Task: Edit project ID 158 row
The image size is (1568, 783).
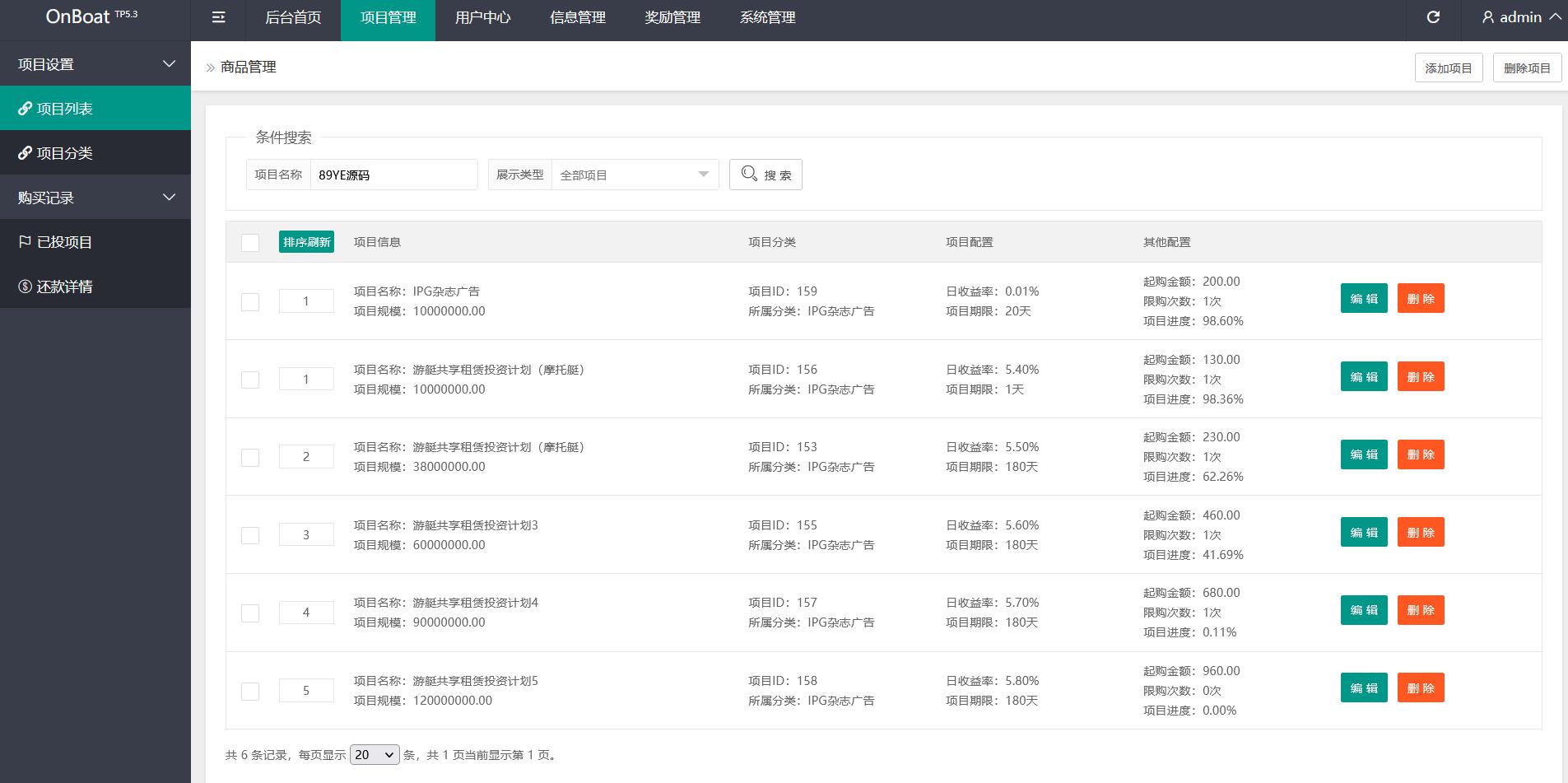Action: [1364, 687]
